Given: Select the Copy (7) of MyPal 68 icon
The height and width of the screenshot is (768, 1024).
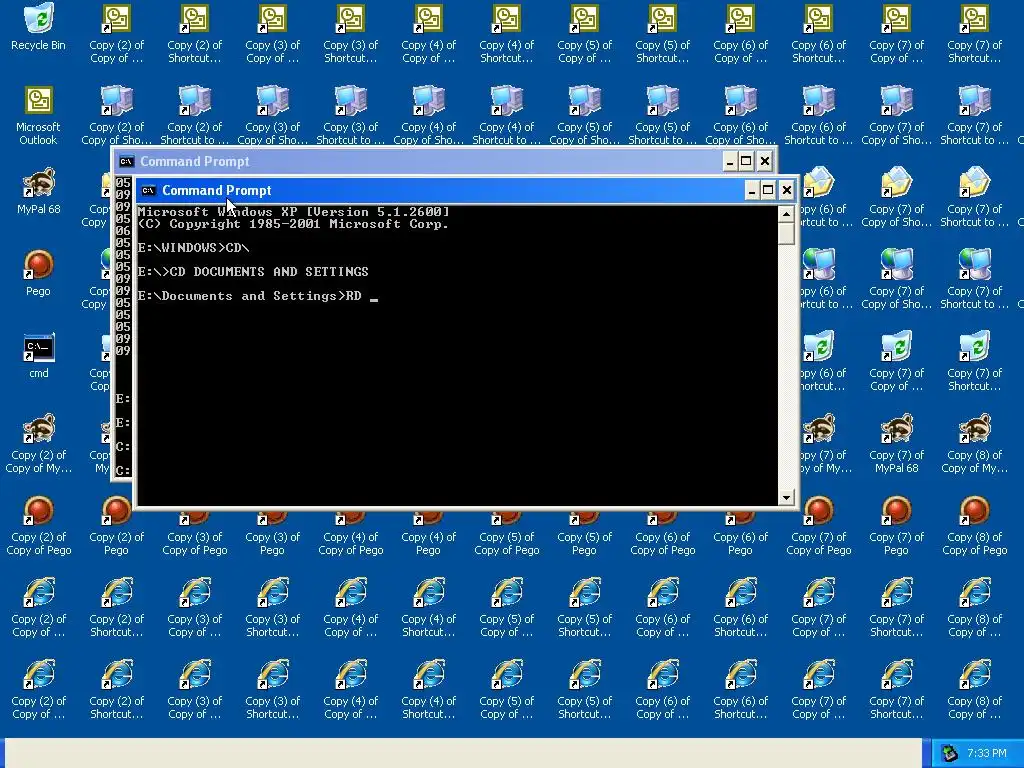Looking at the screenshot, I should pyautogui.click(x=896, y=443).
